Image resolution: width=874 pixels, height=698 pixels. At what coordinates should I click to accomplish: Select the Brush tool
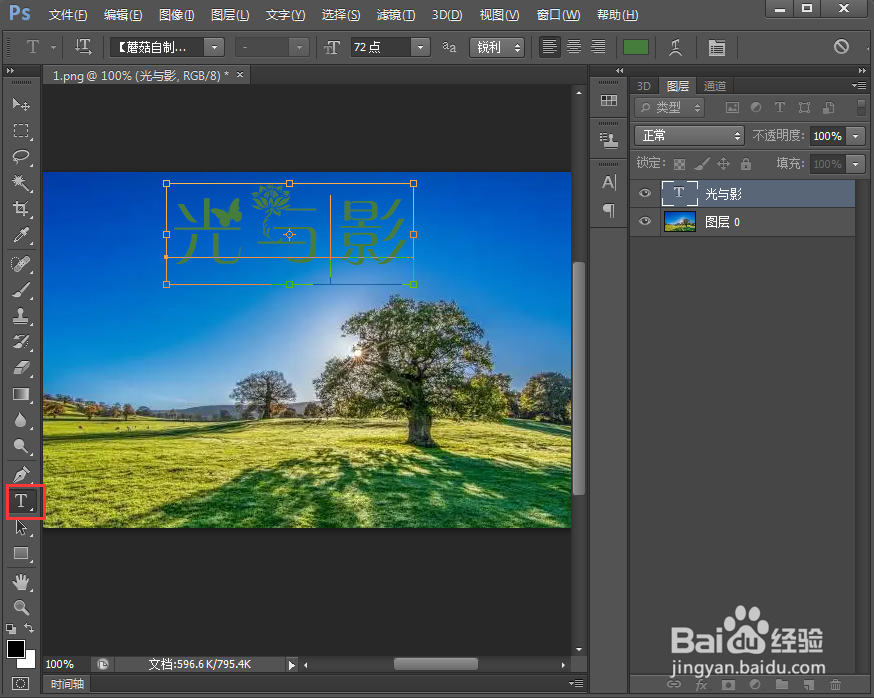tap(21, 290)
